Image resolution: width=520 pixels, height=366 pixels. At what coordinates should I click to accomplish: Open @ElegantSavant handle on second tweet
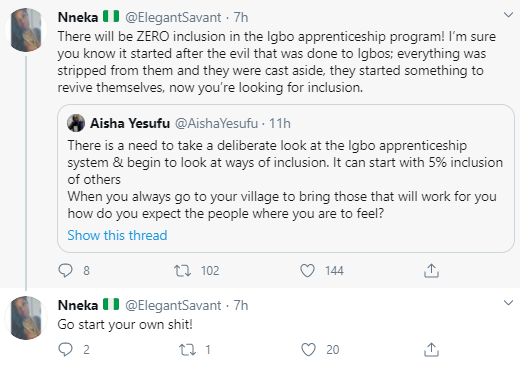(x=173, y=305)
